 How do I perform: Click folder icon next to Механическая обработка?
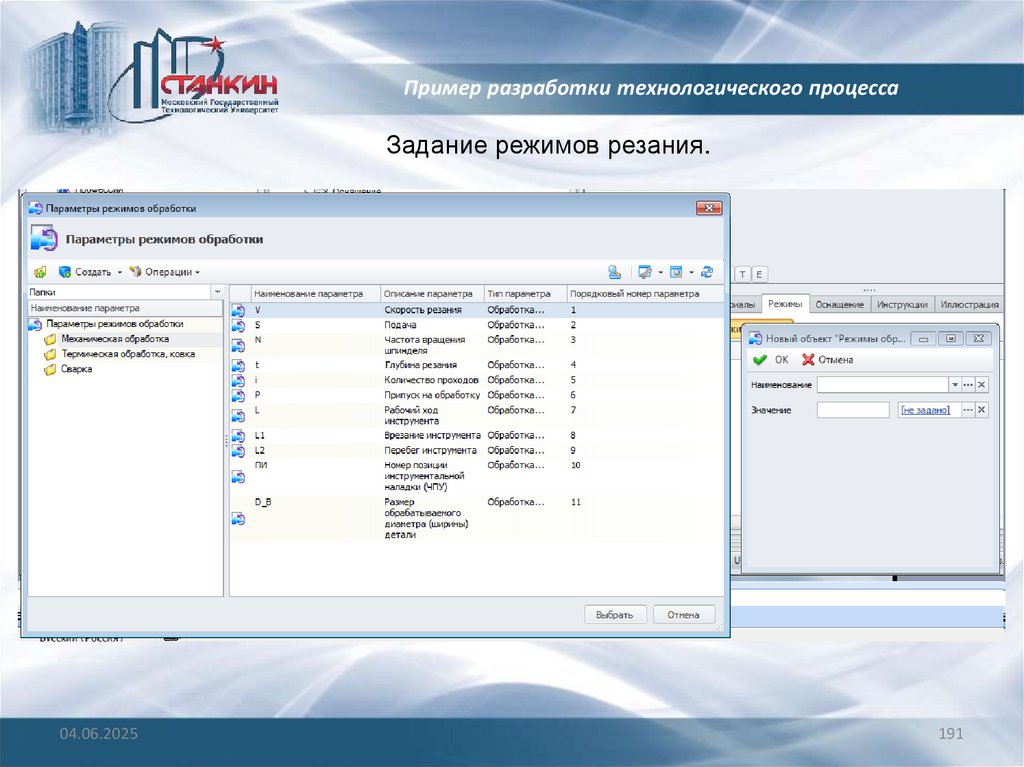(x=50, y=339)
